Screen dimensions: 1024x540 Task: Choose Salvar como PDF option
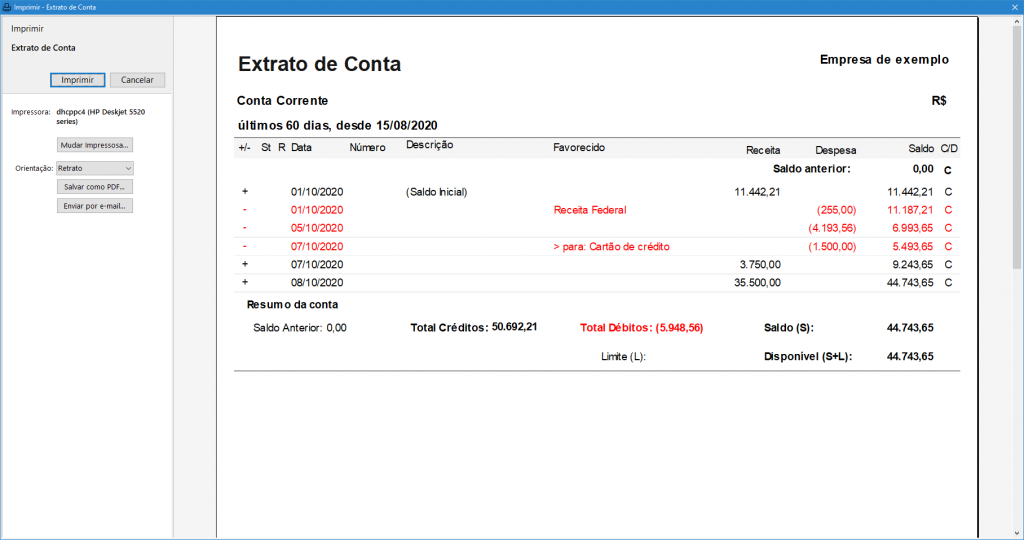coord(95,186)
